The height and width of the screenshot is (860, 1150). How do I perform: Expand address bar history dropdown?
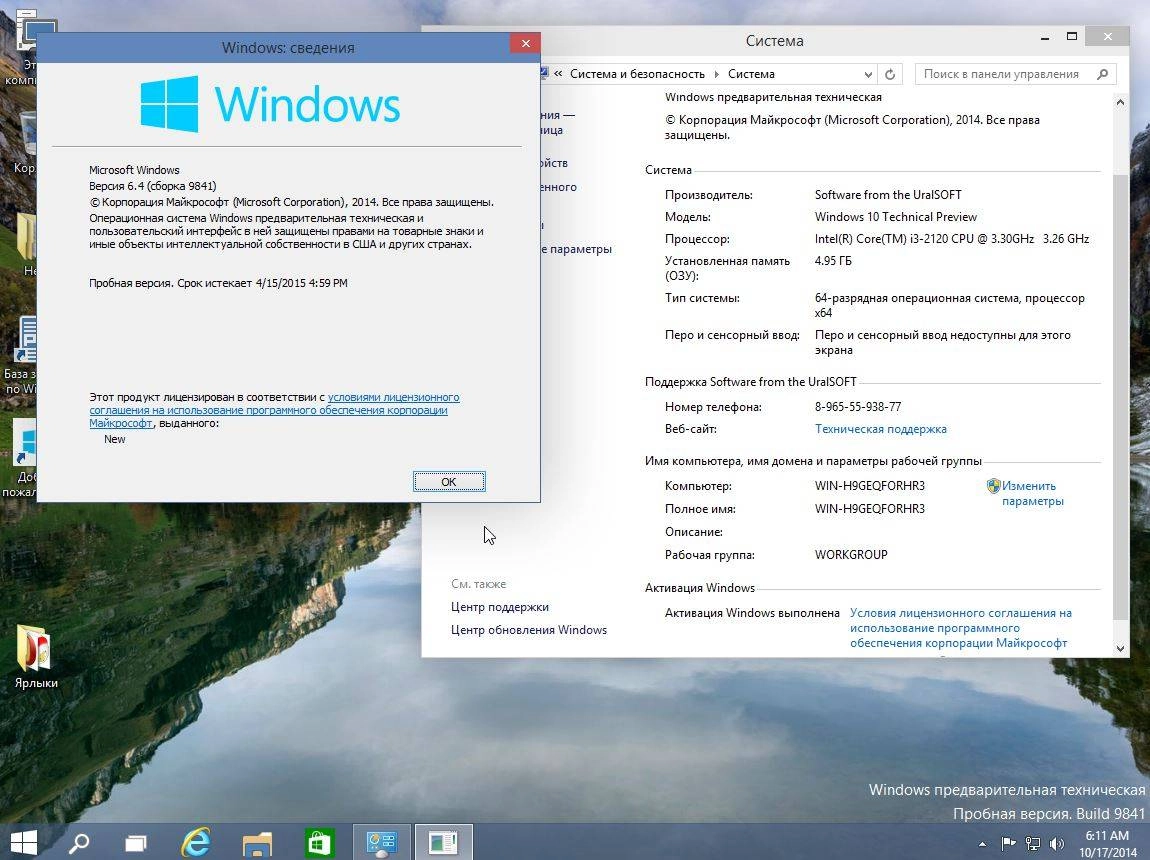pyautogui.click(x=868, y=74)
